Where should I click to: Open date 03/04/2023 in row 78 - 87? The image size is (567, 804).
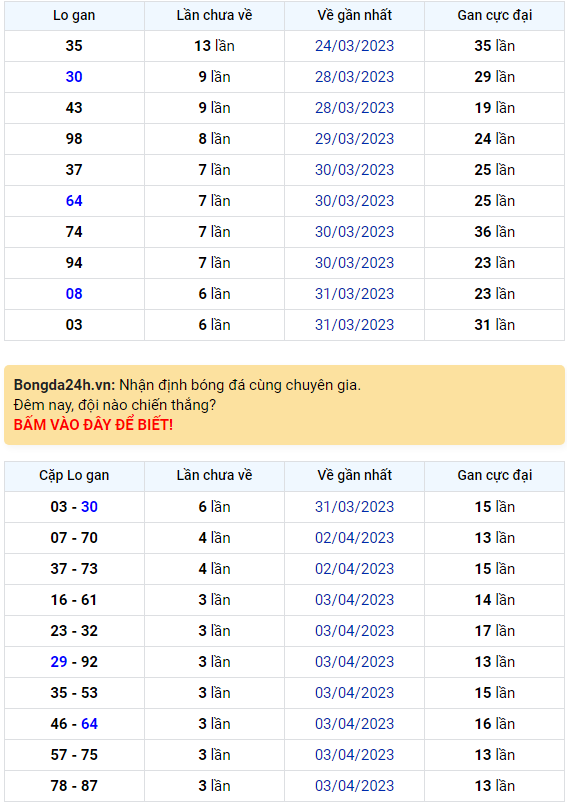354,786
